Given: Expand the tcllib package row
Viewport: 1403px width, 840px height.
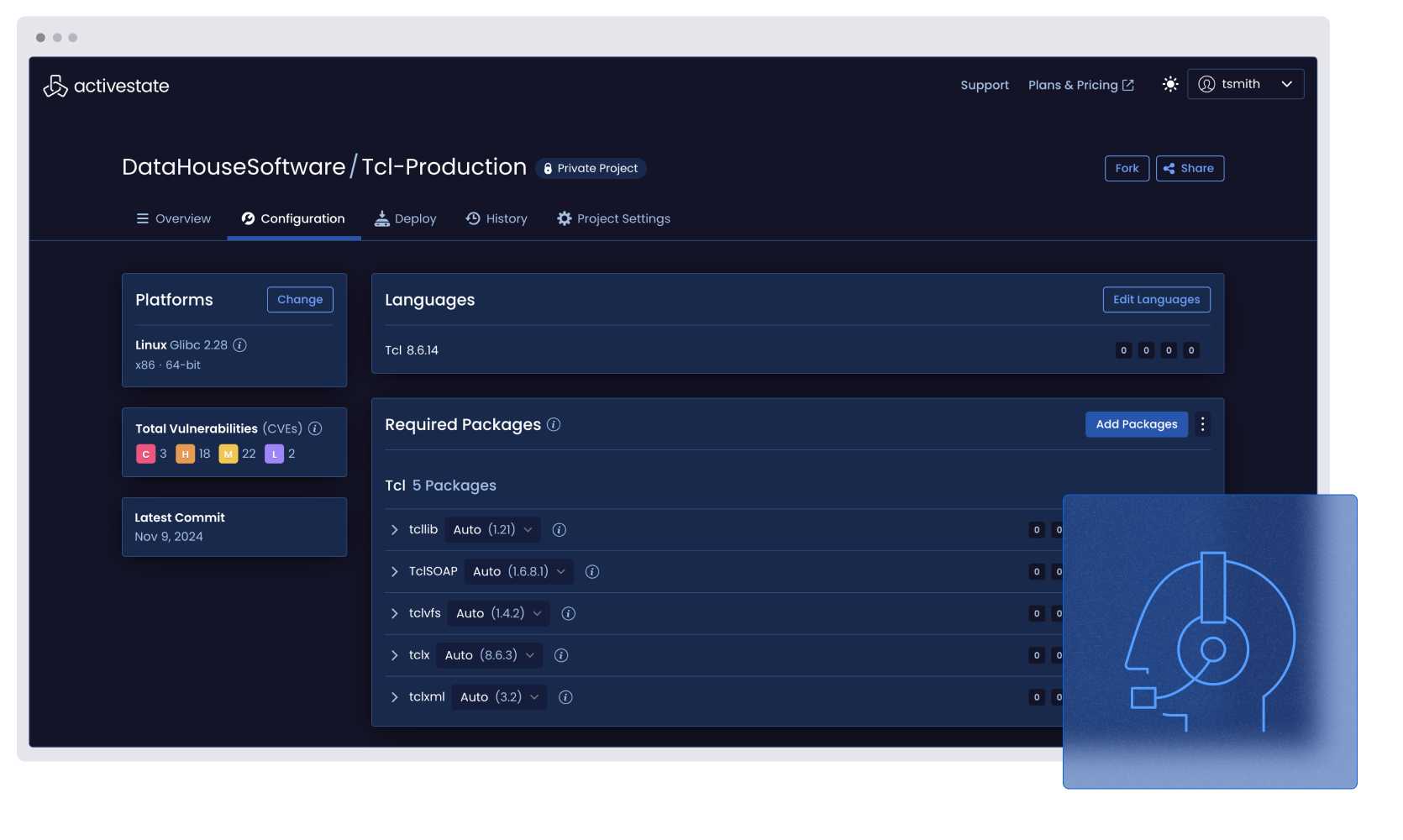Looking at the screenshot, I should point(394,530).
